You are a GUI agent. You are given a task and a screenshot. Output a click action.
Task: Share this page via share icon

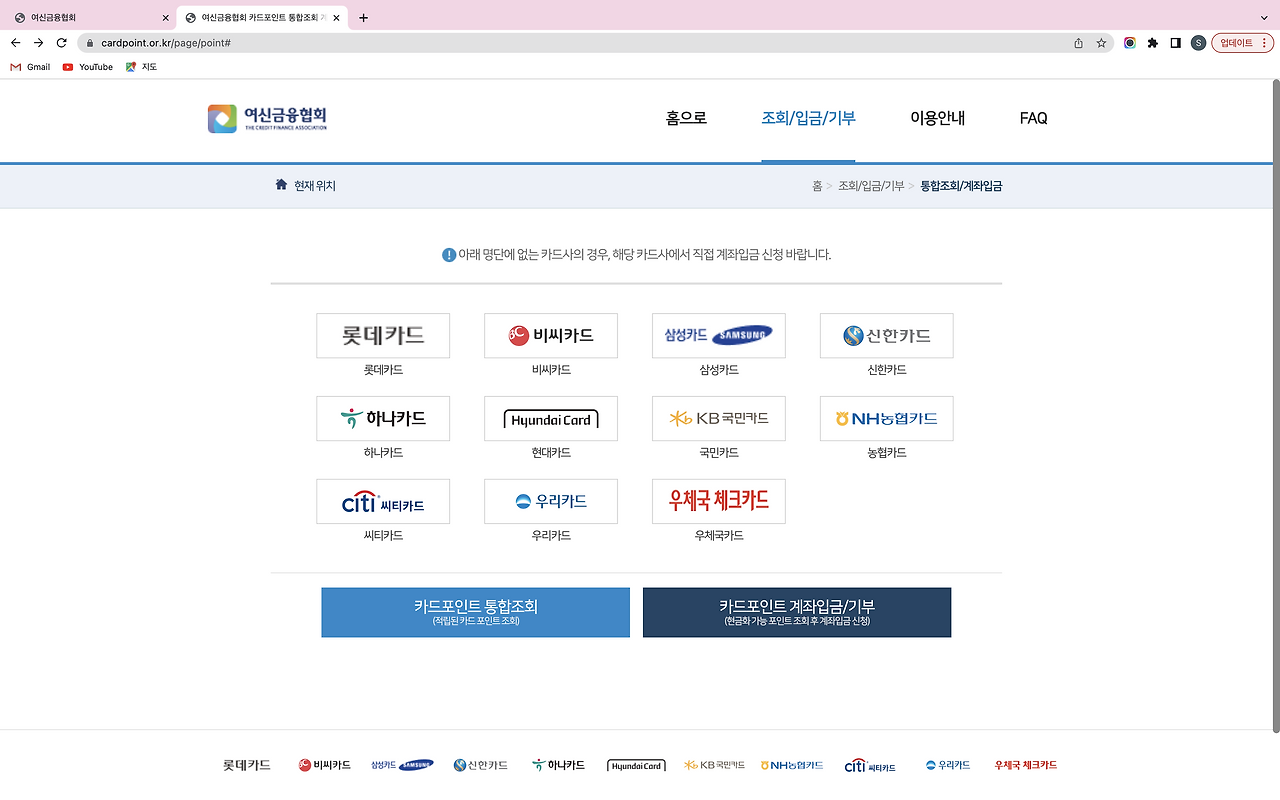1078,43
